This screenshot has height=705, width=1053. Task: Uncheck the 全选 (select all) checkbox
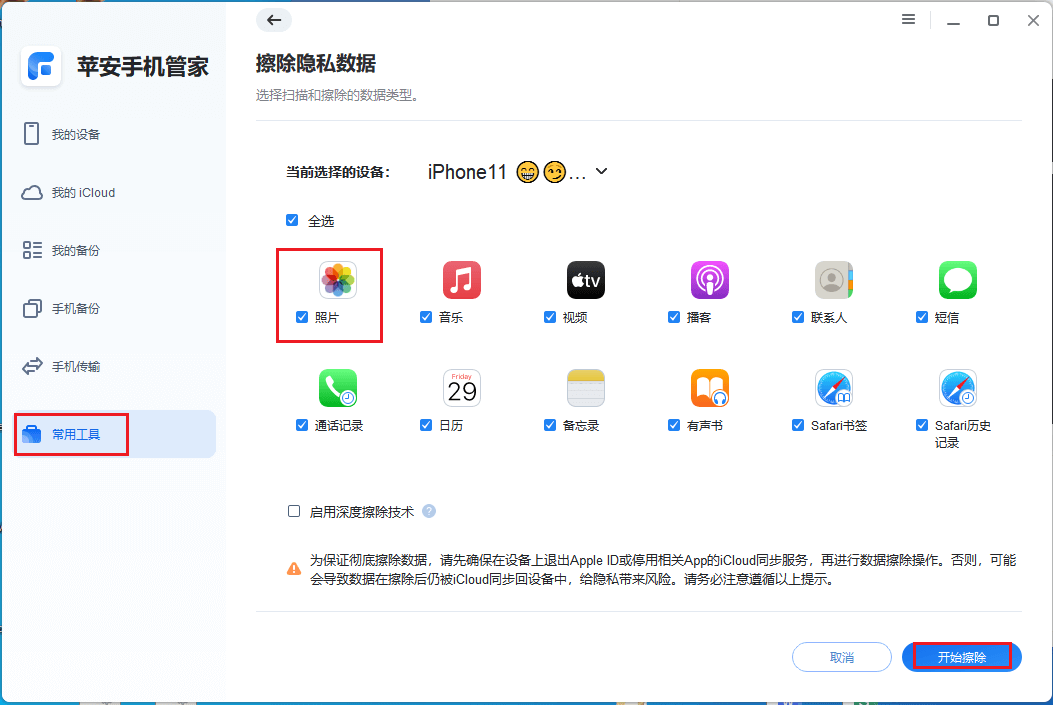(292, 220)
